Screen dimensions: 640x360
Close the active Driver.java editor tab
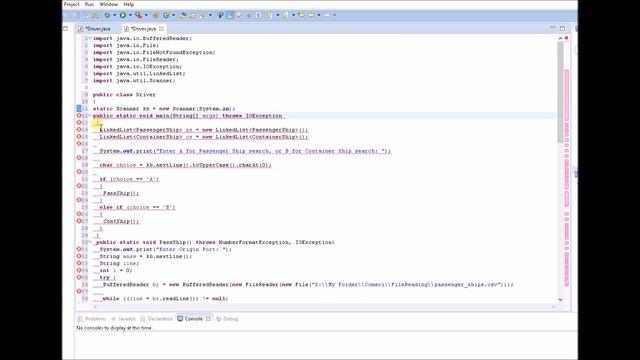[162, 29]
